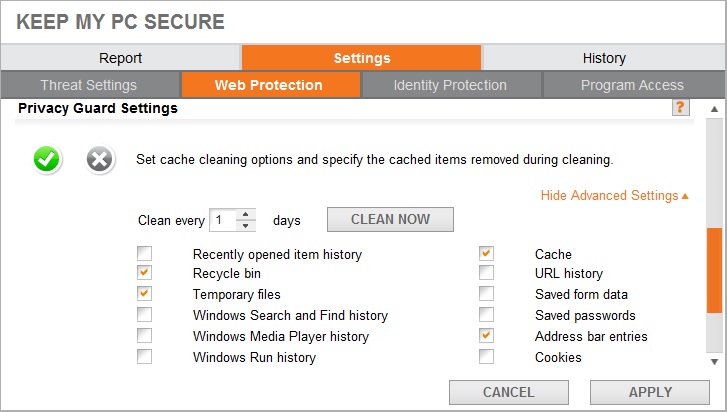
Task: Uncheck the Cache checkbox
Action: [486, 254]
